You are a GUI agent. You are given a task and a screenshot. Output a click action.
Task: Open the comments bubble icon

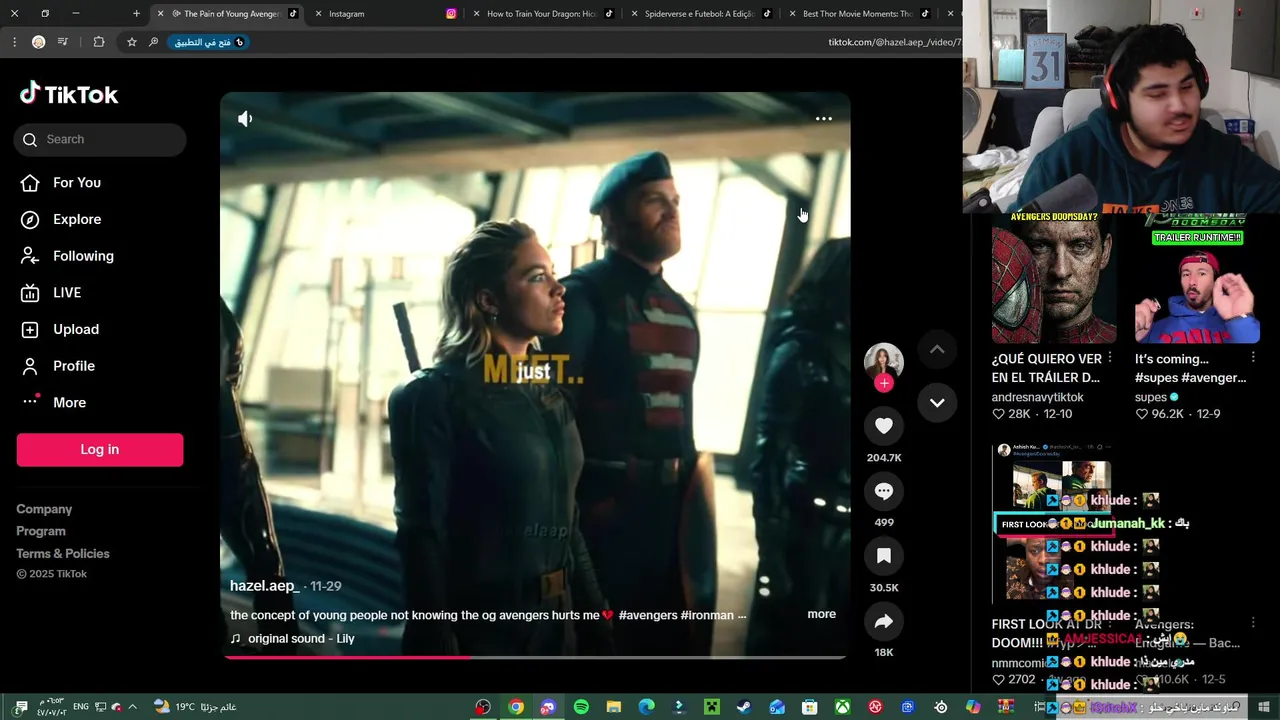pos(884,491)
